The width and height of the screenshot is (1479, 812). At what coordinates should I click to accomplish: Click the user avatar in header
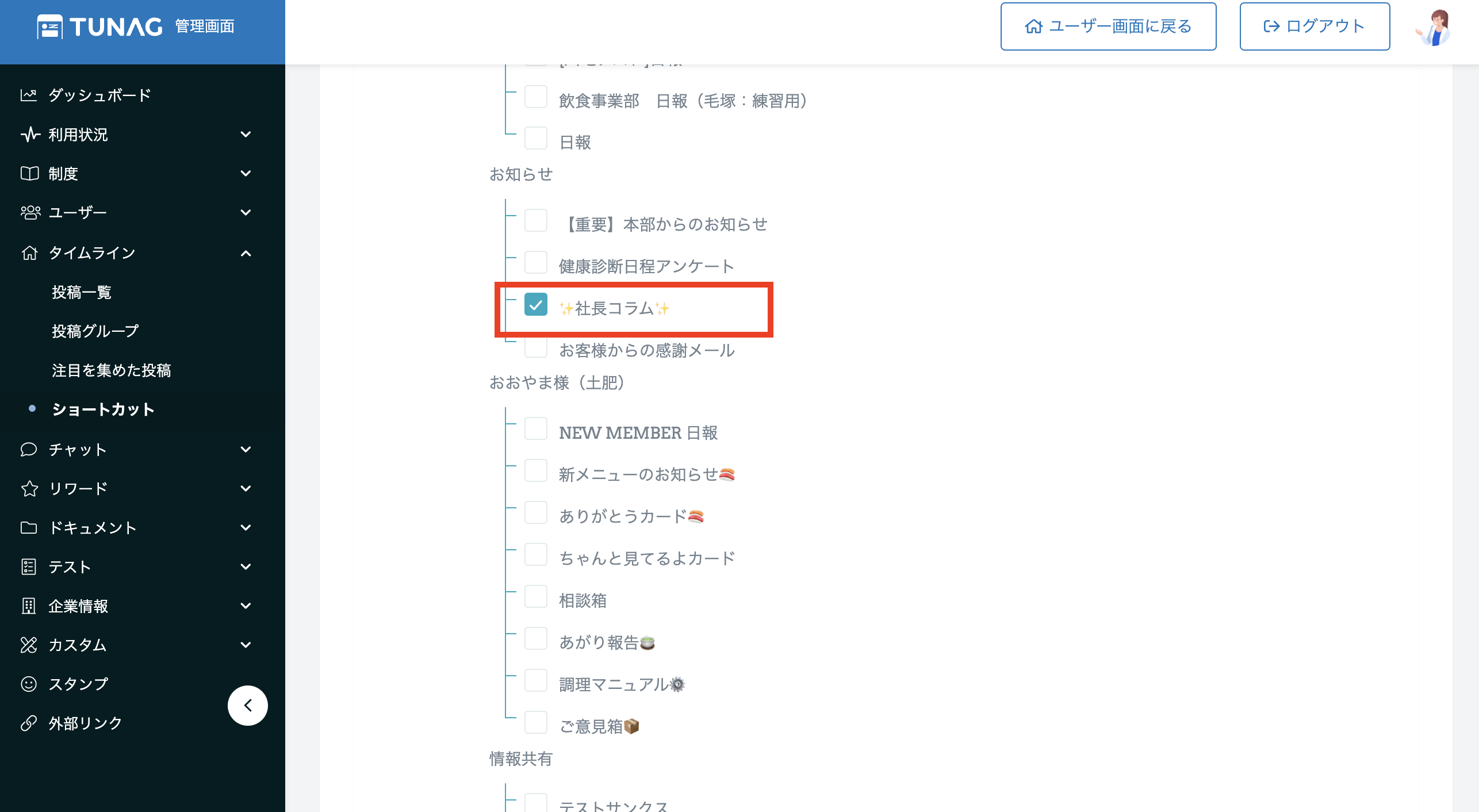[1434, 27]
